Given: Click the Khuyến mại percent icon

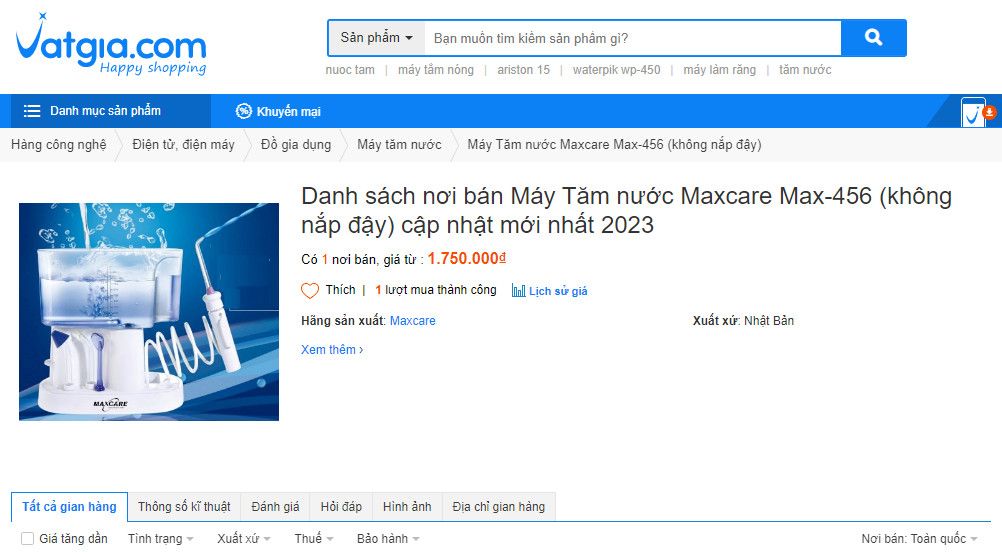Looking at the screenshot, I should click(243, 111).
